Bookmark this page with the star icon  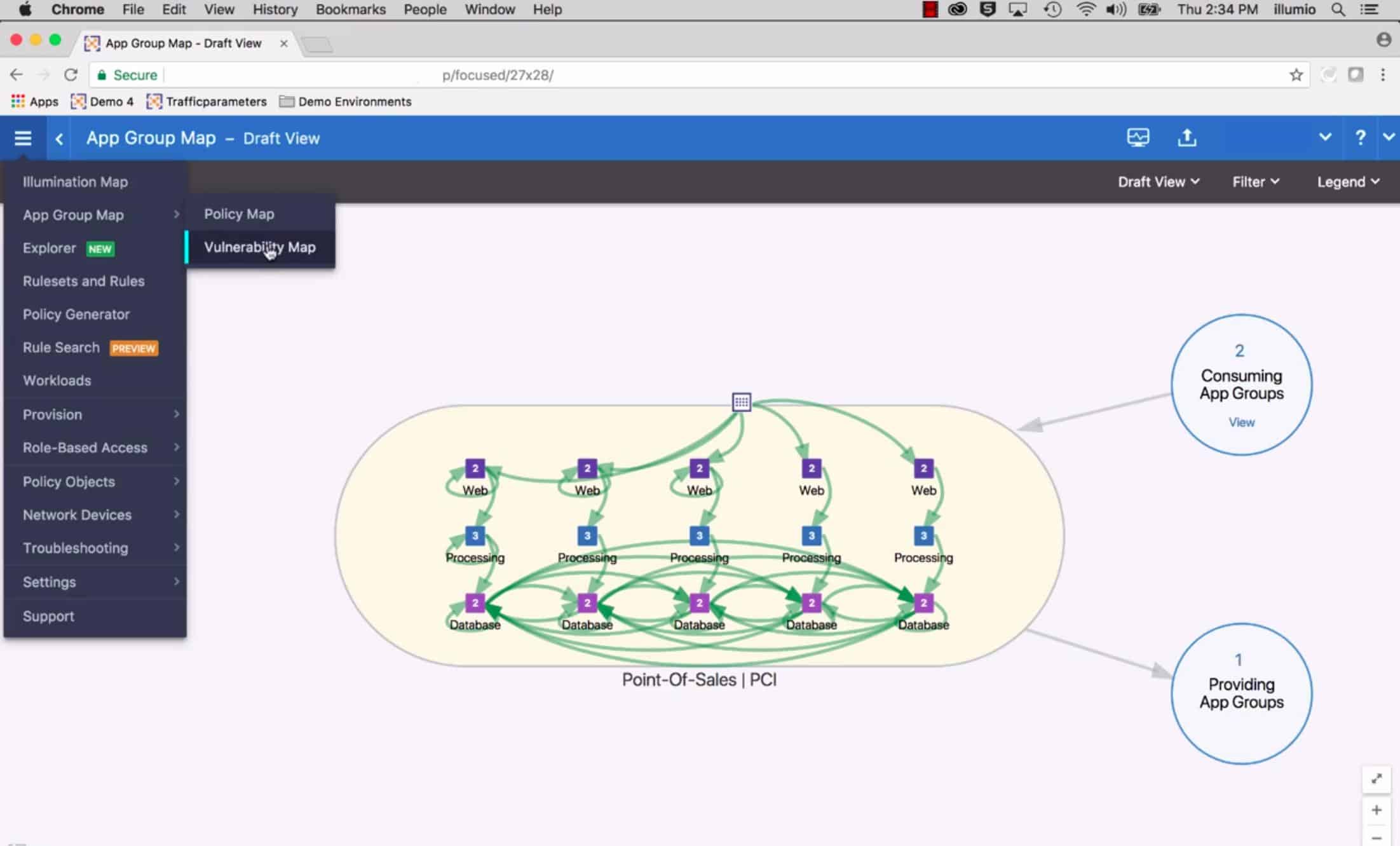click(1296, 75)
